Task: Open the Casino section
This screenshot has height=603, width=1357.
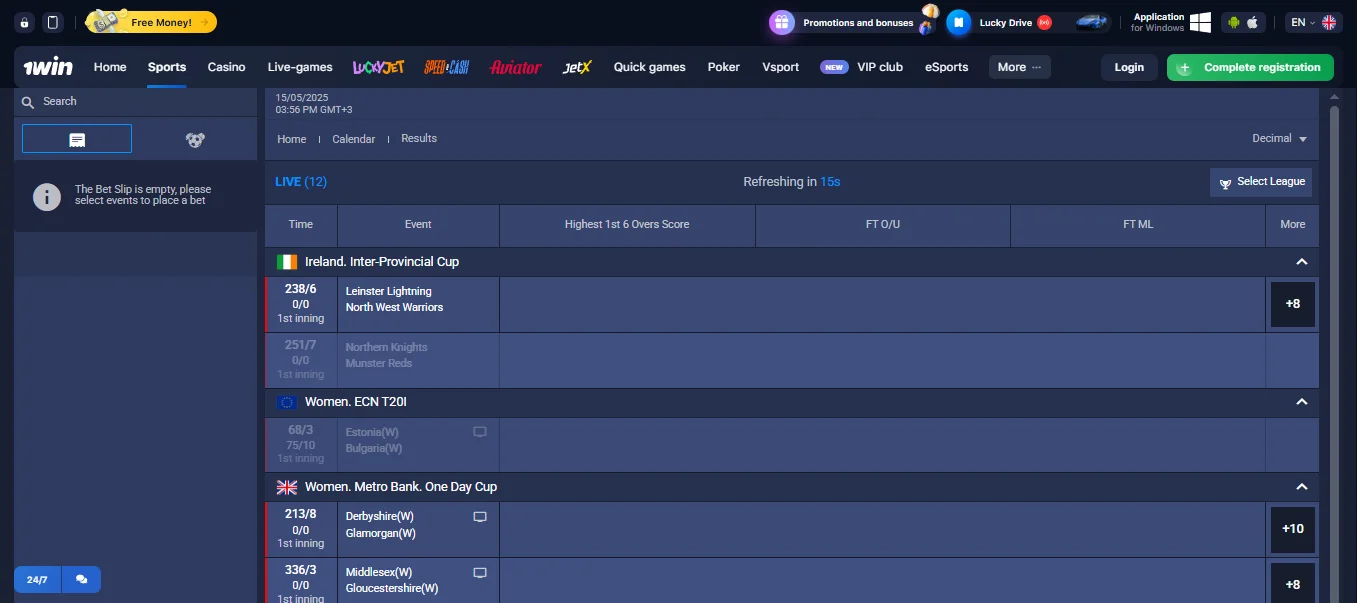Action: 226,67
